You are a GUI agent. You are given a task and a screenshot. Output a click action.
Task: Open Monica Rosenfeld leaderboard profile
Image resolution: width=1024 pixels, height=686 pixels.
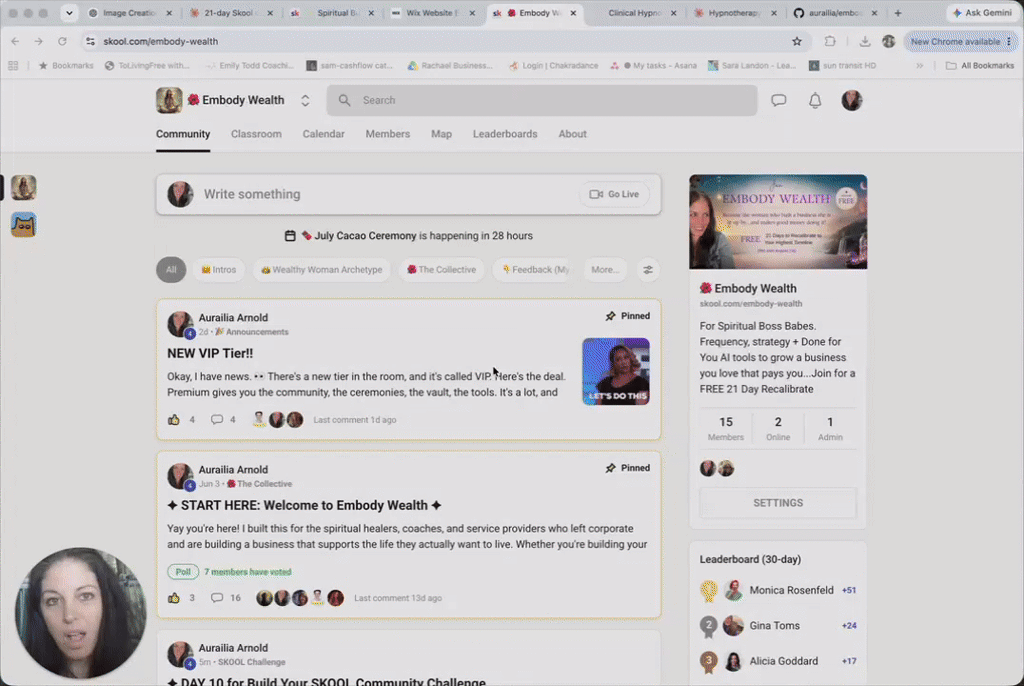point(792,590)
